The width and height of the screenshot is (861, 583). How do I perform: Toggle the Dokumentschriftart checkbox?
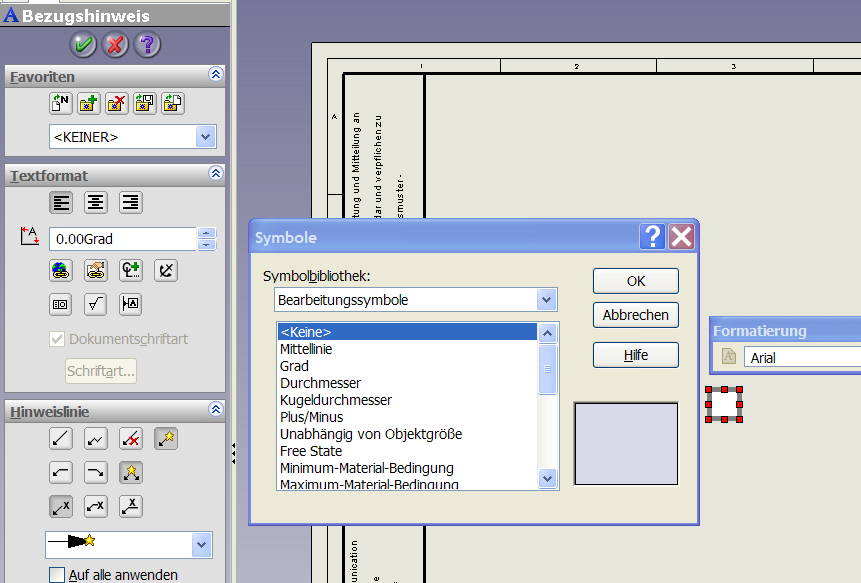tap(57, 339)
